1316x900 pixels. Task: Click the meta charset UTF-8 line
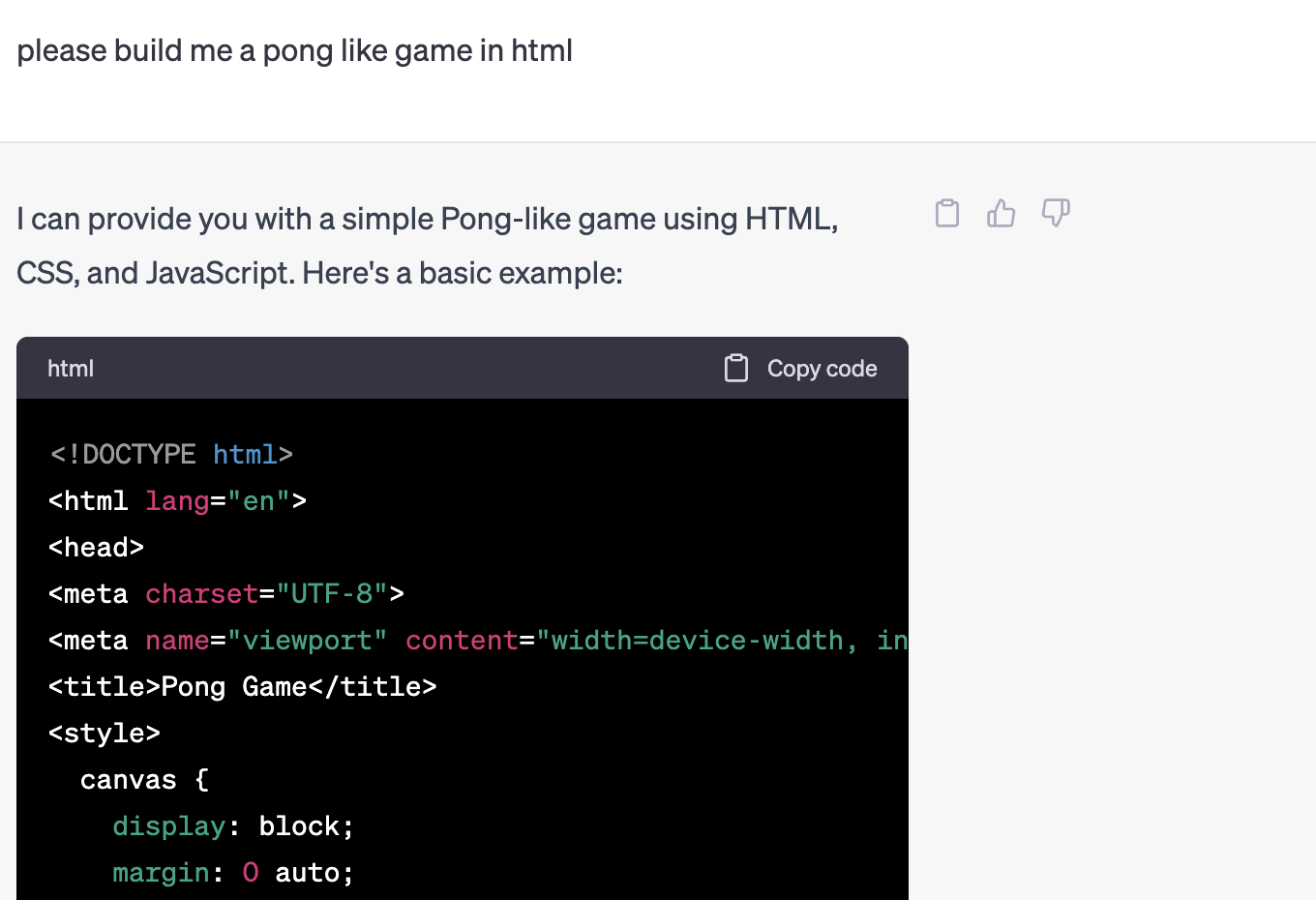pos(225,593)
